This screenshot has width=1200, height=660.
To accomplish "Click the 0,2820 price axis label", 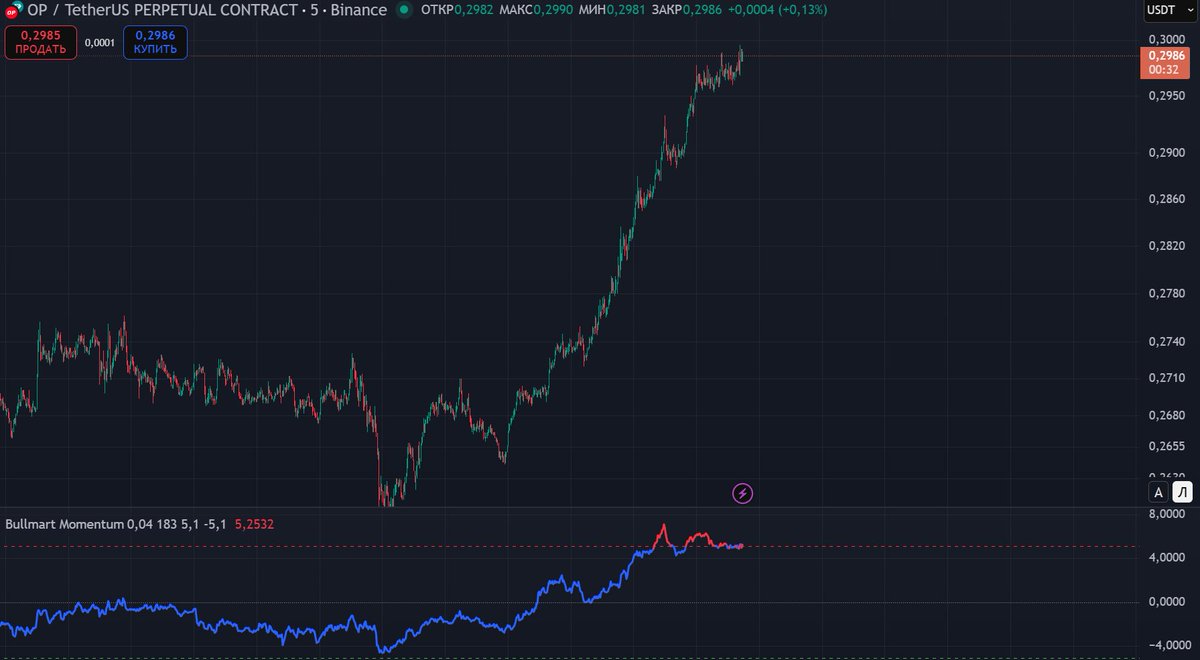I will click(x=1167, y=246).
